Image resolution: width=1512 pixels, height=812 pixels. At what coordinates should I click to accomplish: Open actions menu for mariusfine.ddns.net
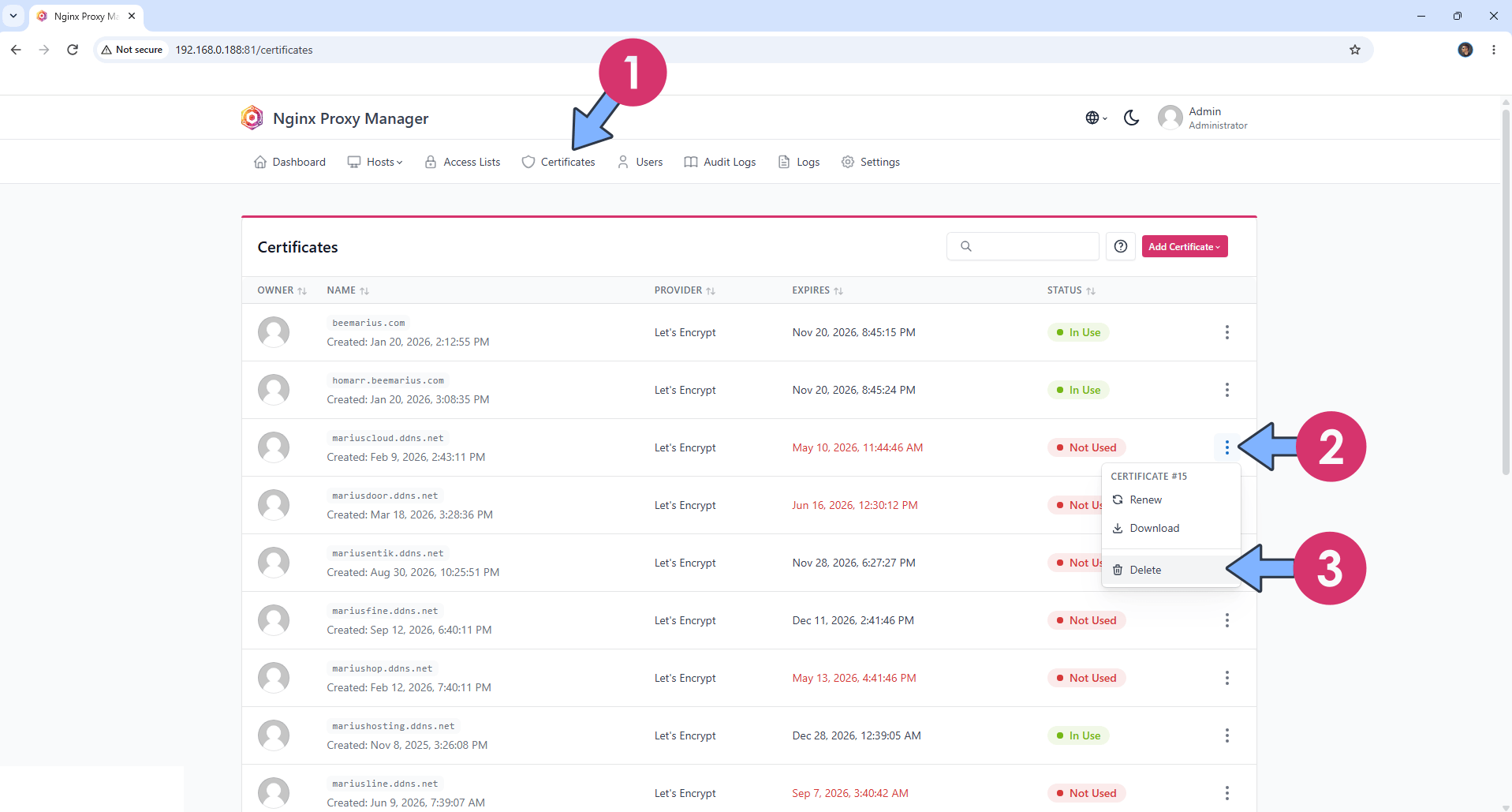(1227, 620)
